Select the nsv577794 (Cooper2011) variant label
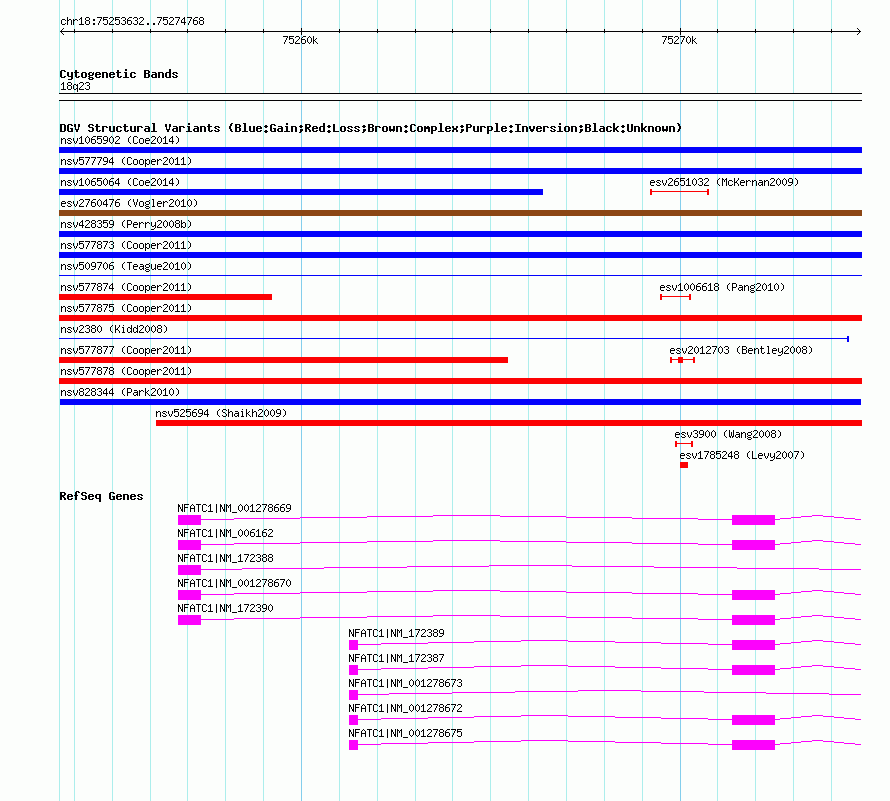Image resolution: width=890 pixels, height=801 pixels. tap(126, 161)
